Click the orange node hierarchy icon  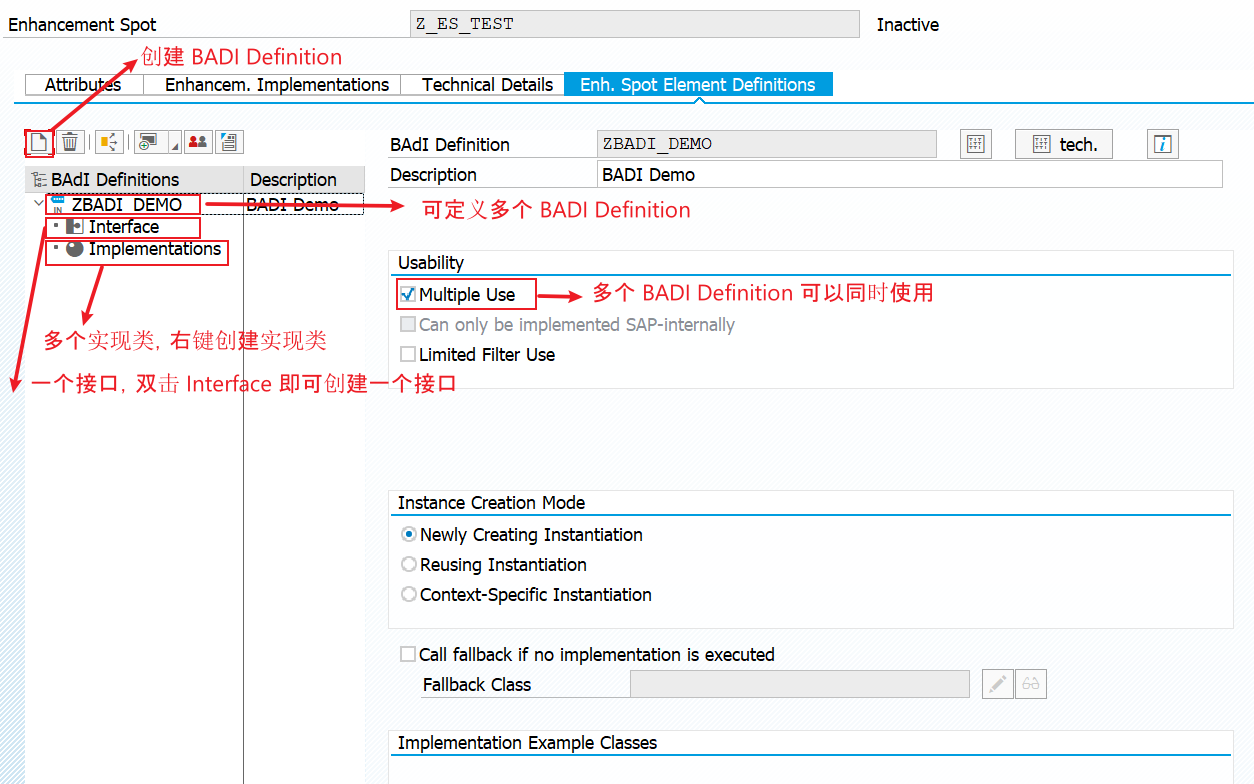pyautogui.click(x=109, y=142)
